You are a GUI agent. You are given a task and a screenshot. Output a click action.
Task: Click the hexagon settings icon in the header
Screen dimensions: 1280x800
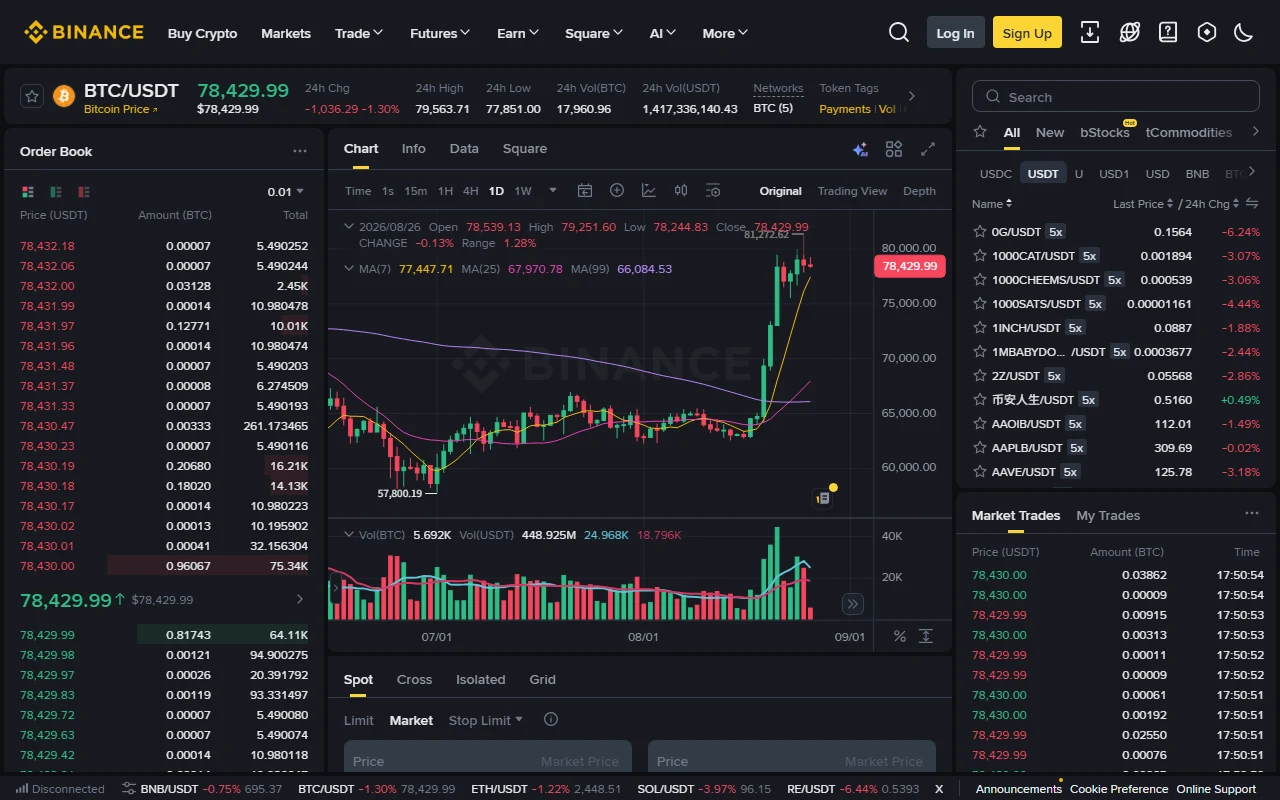click(1207, 33)
